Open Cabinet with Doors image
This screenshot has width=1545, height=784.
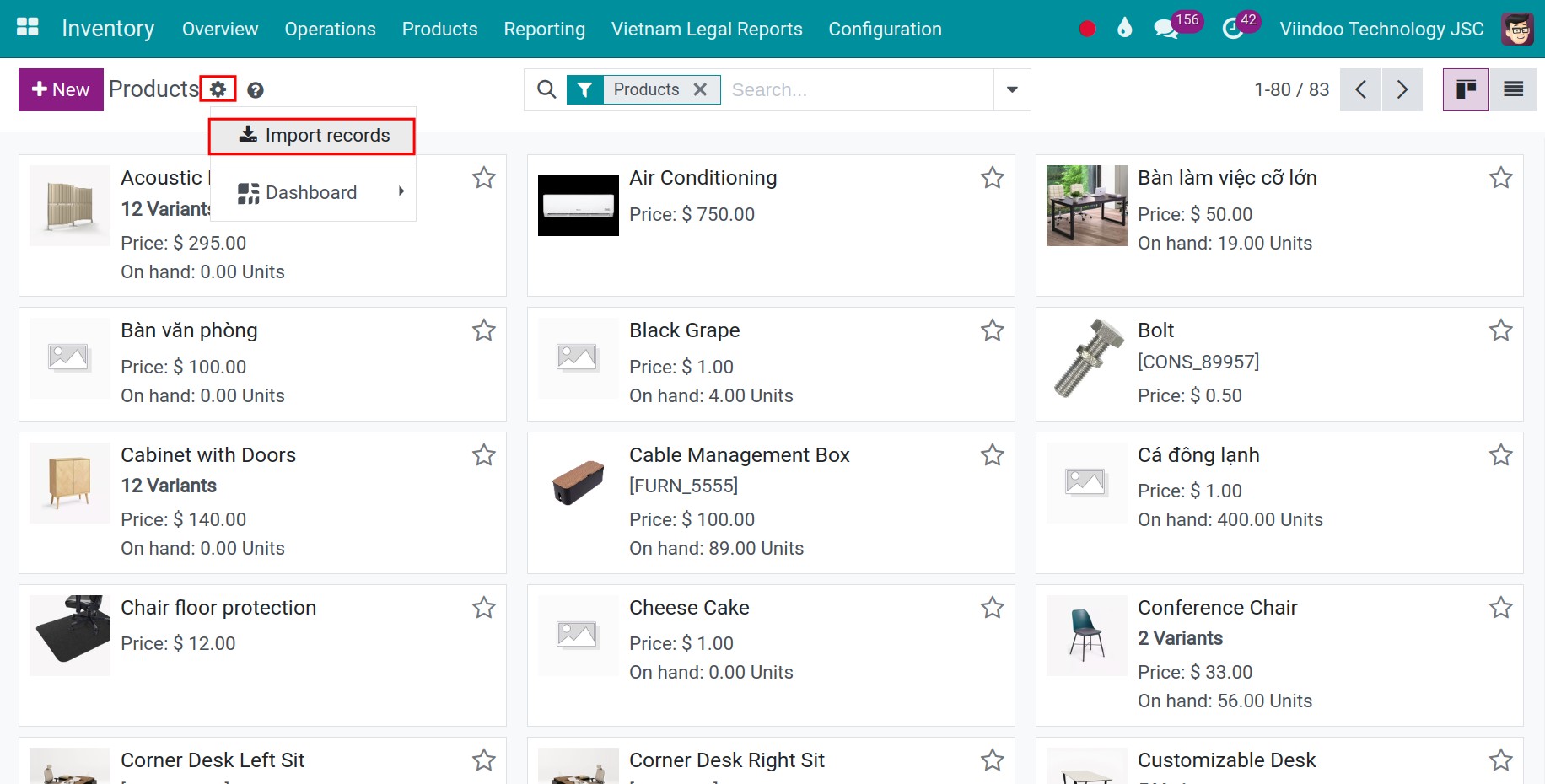70,483
